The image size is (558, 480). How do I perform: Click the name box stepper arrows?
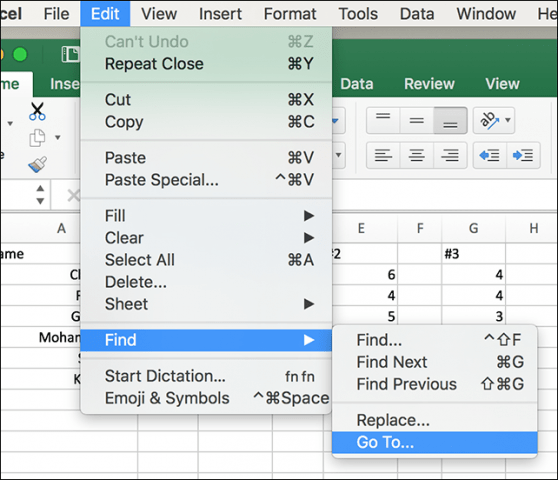[x=40, y=195]
